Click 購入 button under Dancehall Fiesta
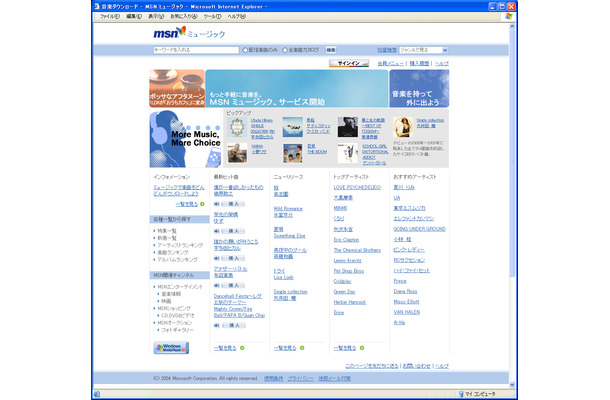 (x=233, y=325)
